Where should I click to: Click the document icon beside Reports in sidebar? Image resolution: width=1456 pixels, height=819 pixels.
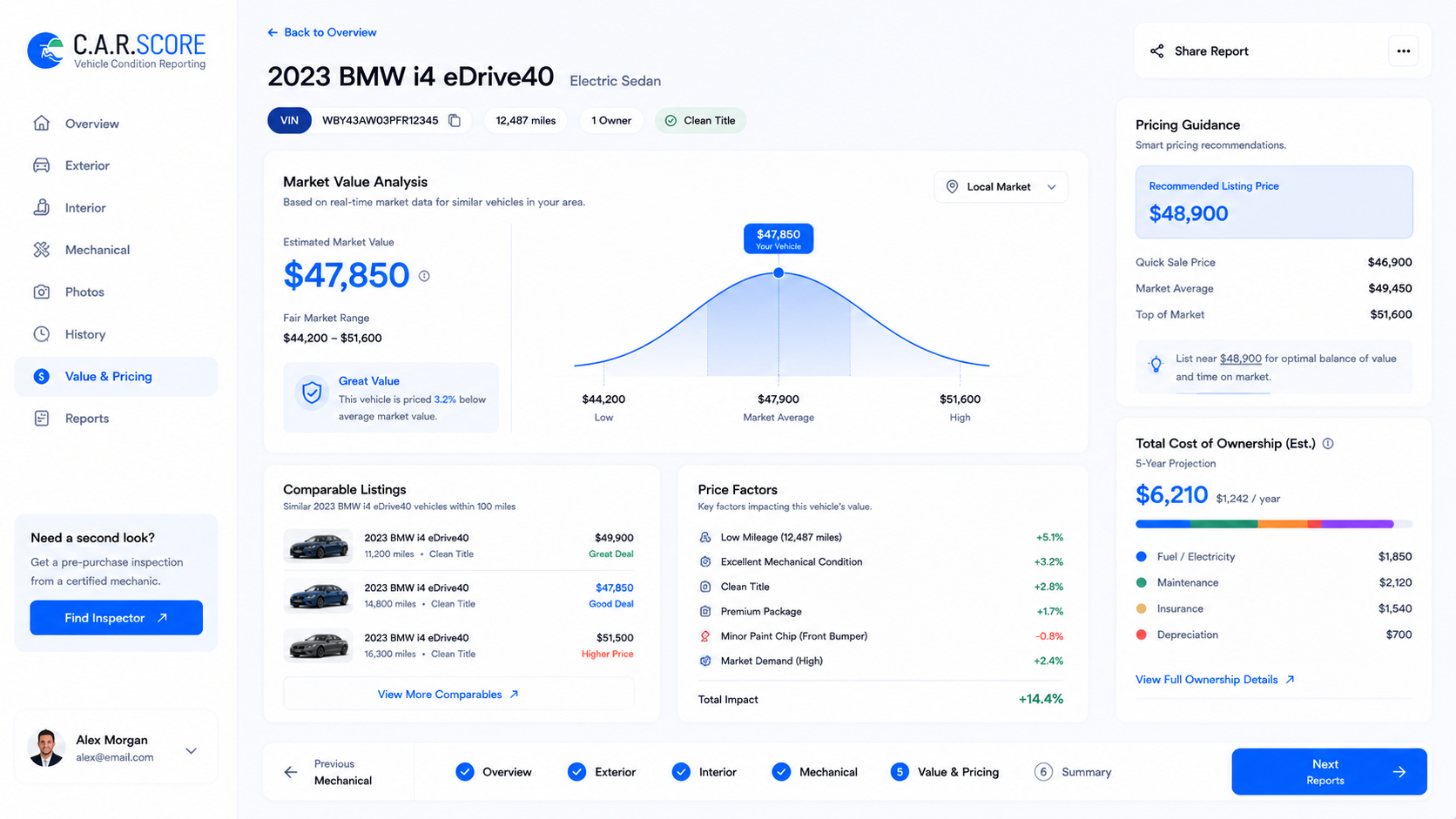(x=42, y=419)
